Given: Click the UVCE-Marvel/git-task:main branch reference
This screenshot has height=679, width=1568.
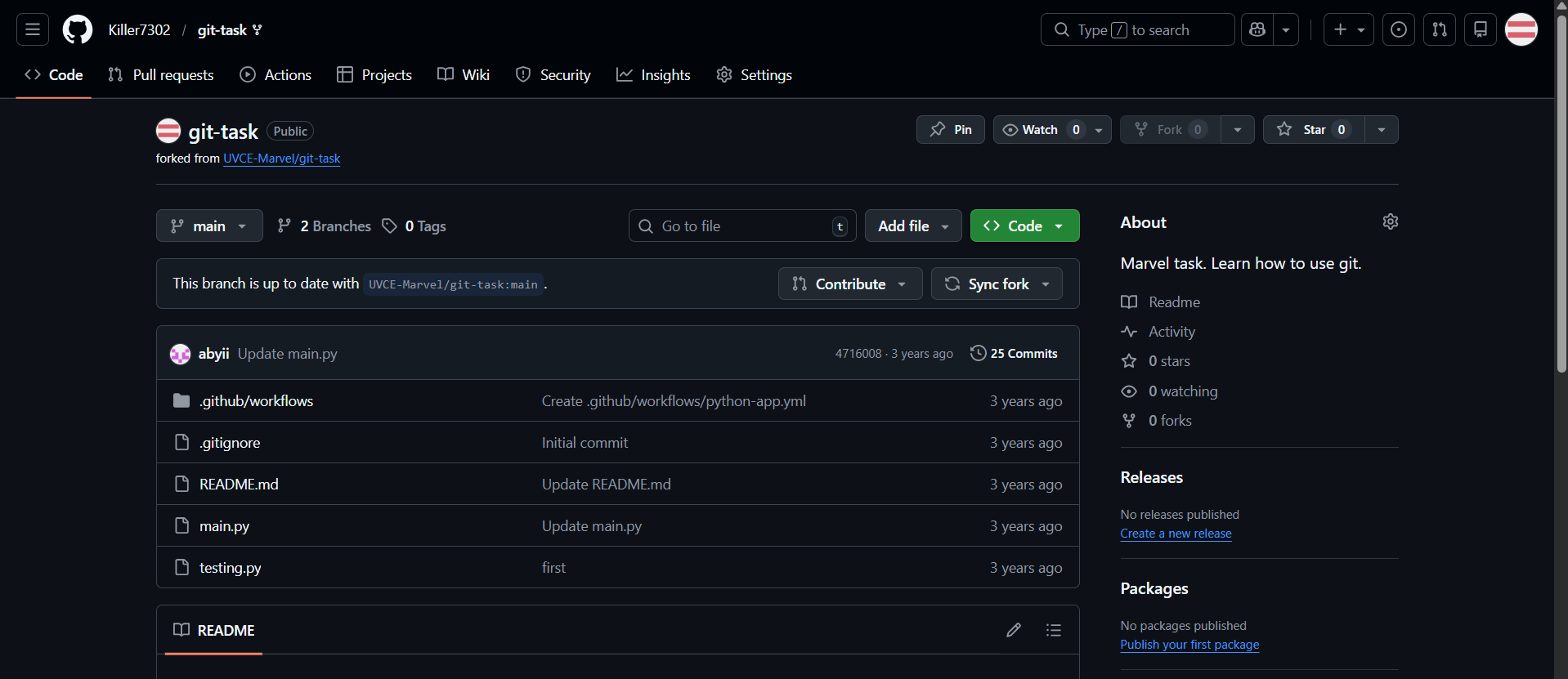Looking at the screenshot, I should 453,284.
